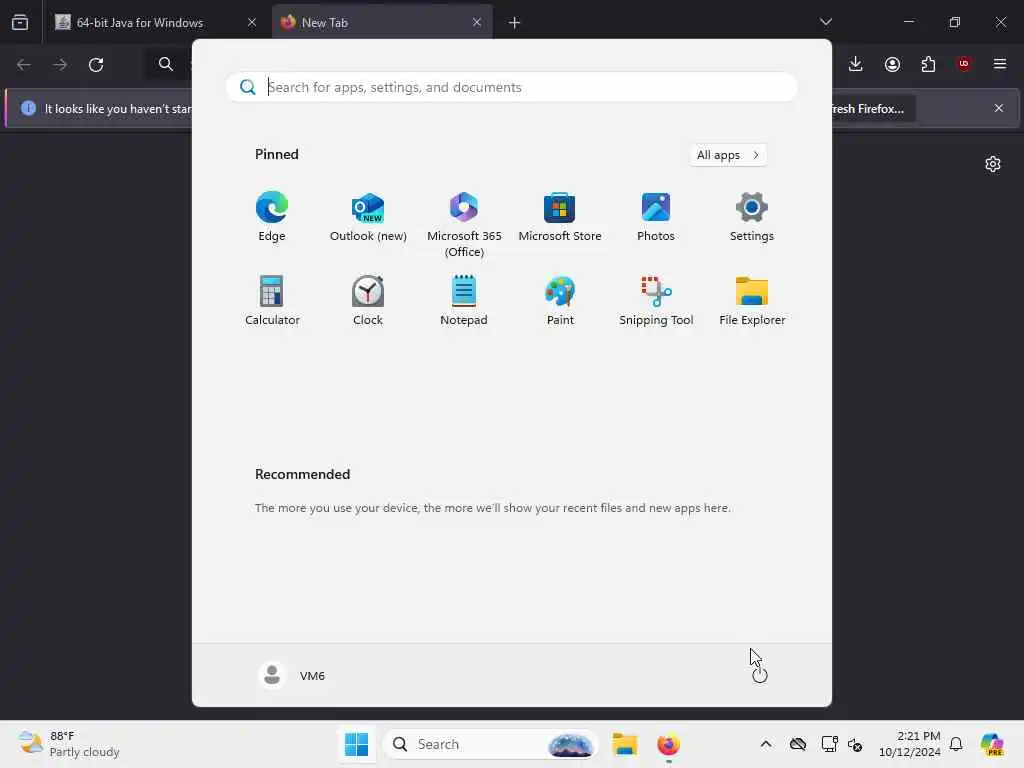
Task: Click the Firefox back arrow
Action: coord(24,65)
